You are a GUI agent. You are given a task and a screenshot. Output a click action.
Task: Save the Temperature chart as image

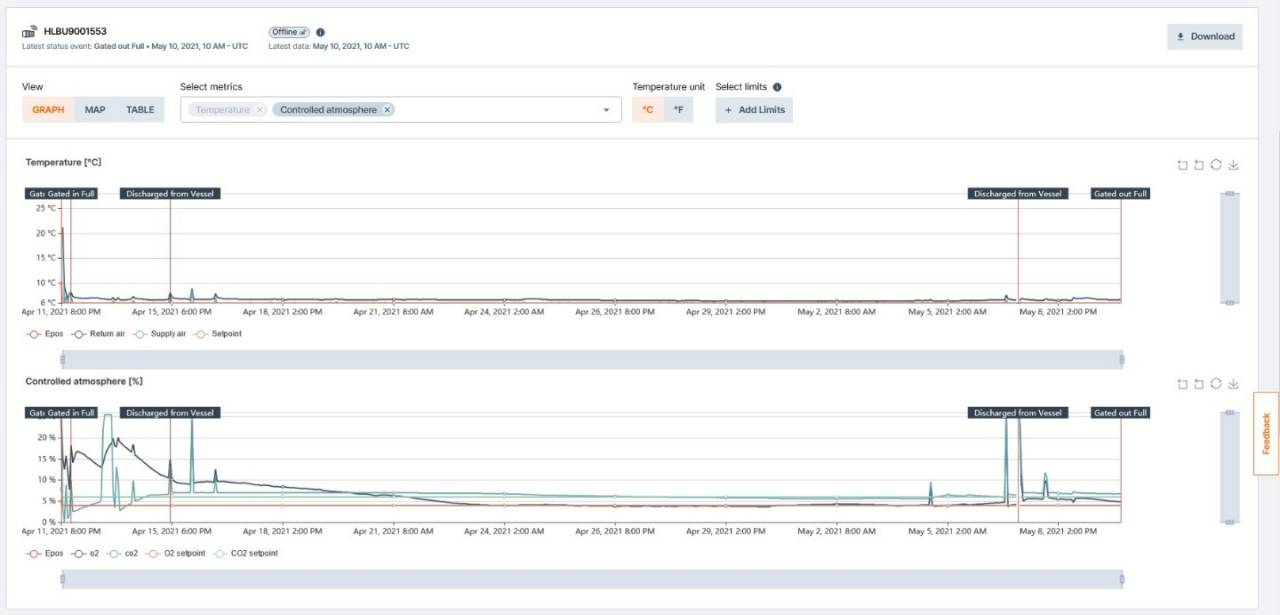1234,166
